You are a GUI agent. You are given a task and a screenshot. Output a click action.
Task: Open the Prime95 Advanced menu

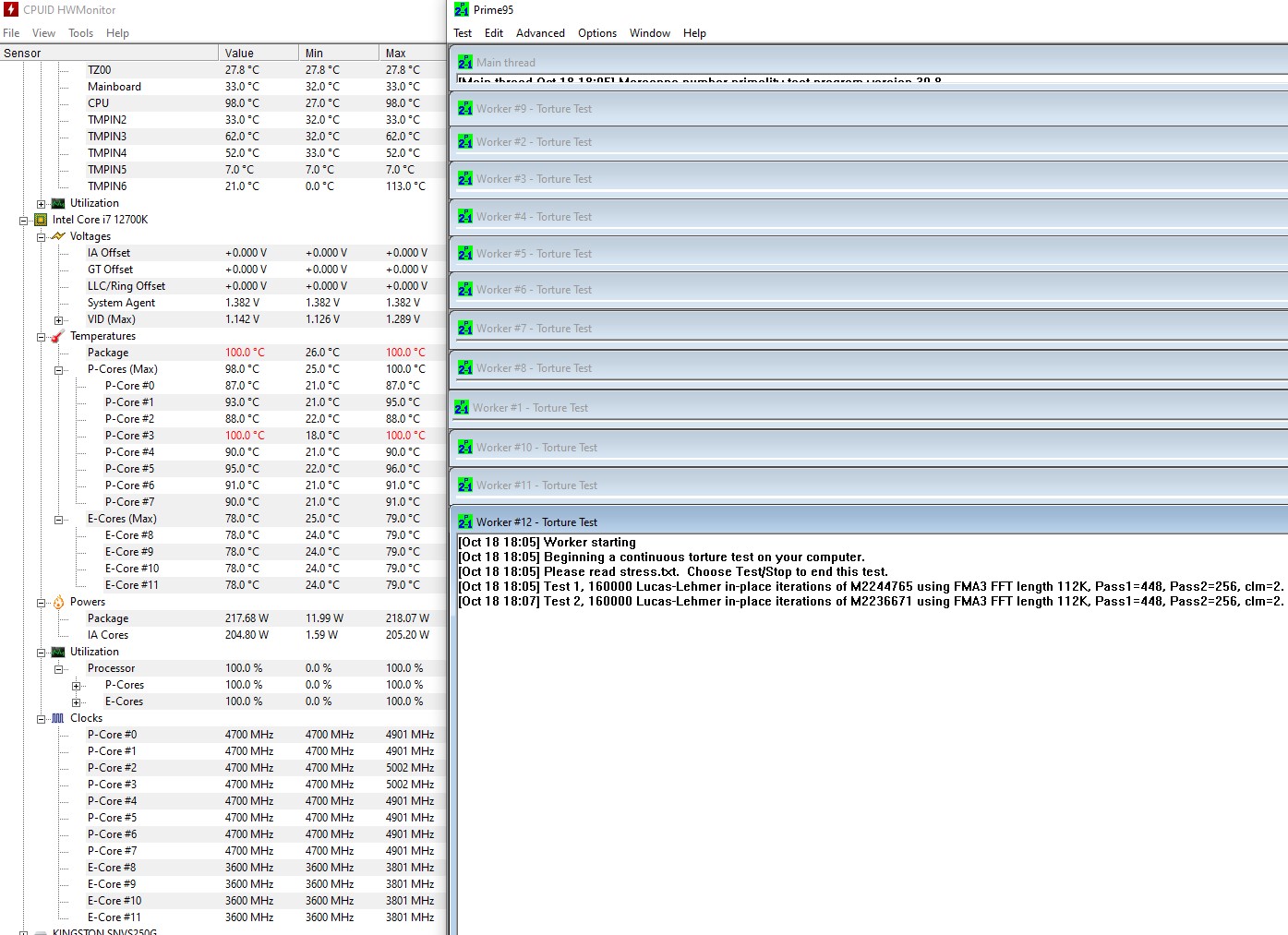(x=540, y=33)
